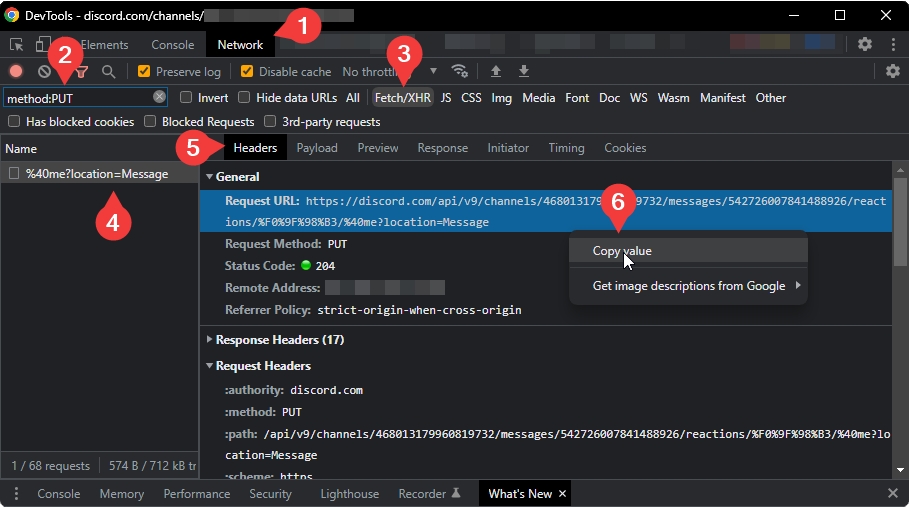Click the export HAR download arrow
The image size is (909, 507).
coord(523,71)
